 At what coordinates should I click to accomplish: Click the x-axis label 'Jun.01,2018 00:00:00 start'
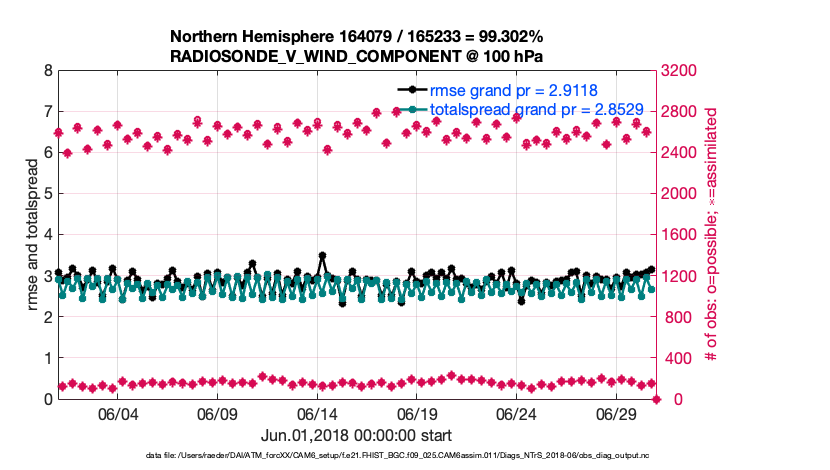click(x=356, y=436)
